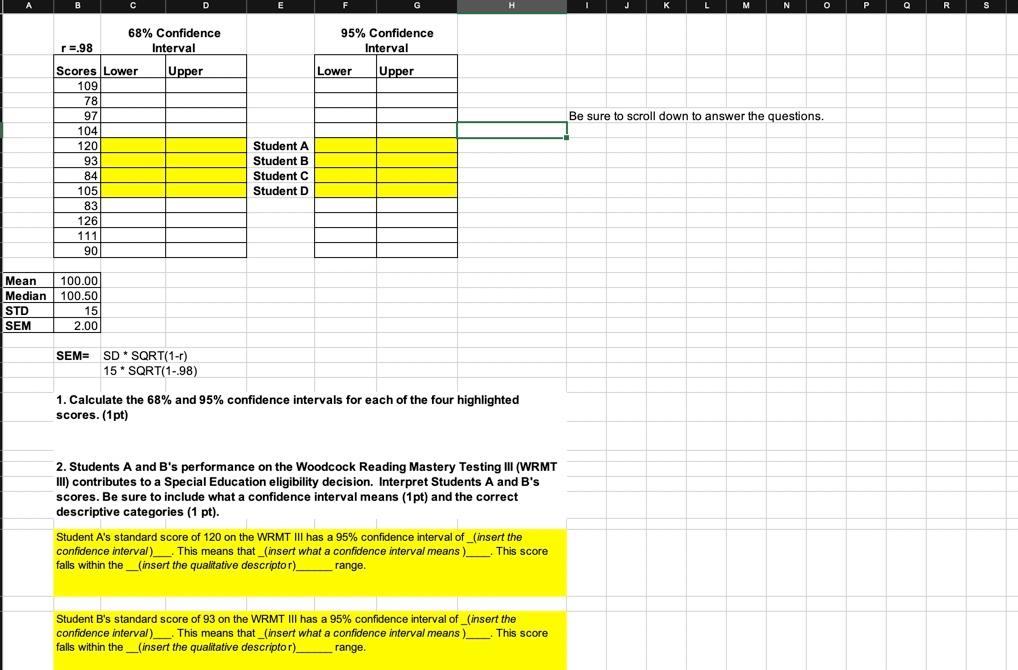Click the 'SD * SQRT(1-r)' formula text
This screenshot has height=670, width=1018.
[145, 356]
